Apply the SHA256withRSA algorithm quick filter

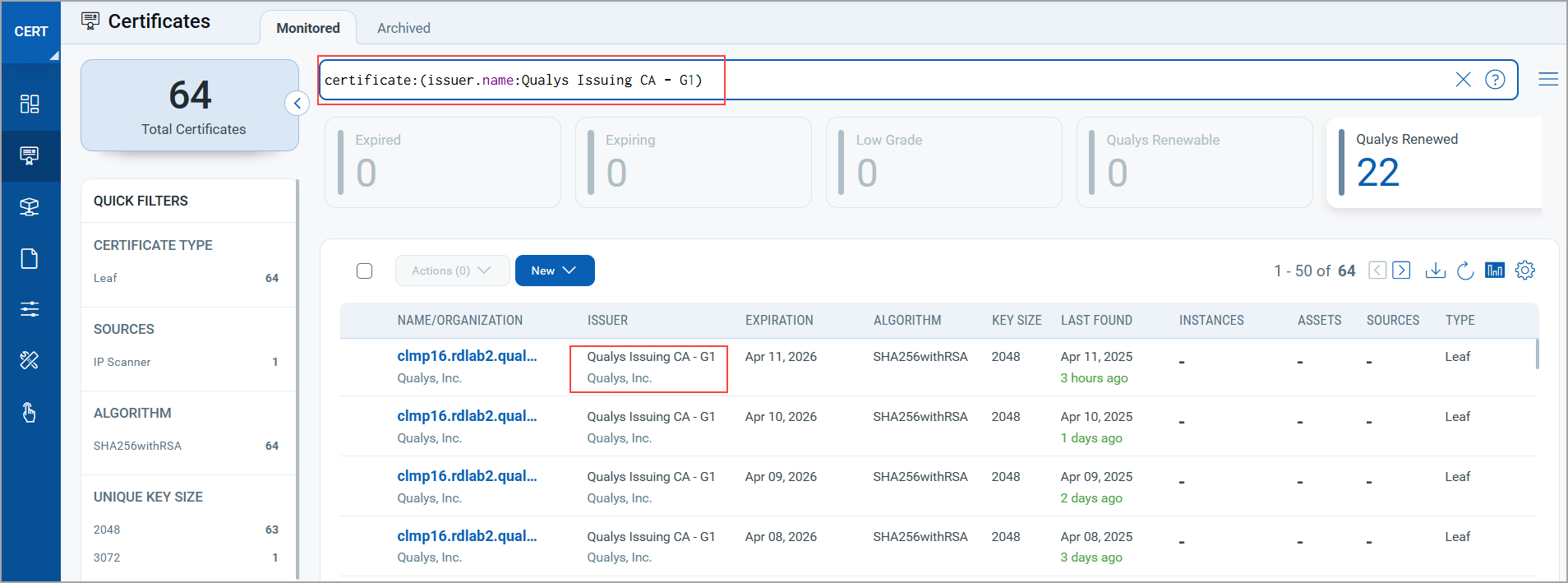click(x=187, y=446)
